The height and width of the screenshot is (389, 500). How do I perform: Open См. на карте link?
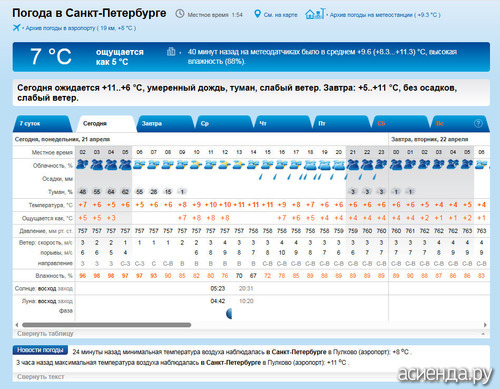[280, 15]
